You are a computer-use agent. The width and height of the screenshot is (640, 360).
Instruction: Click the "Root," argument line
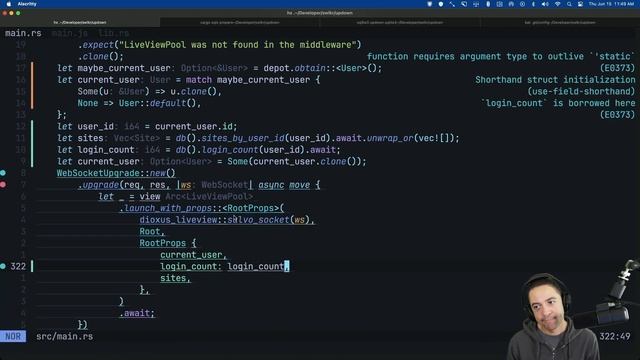pyautogui.click(x=152, y=231)
